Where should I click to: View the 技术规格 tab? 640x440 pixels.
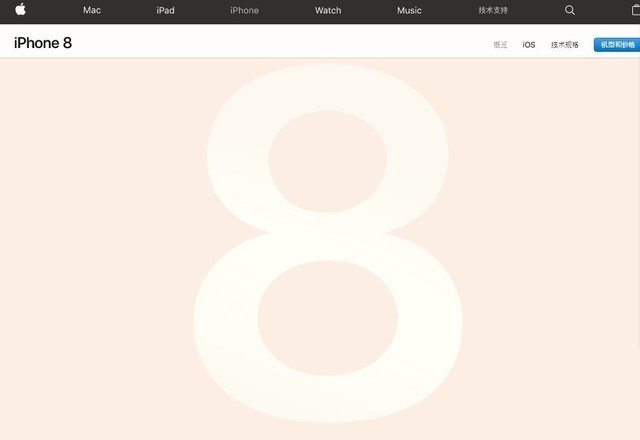(x=564, y=45)
